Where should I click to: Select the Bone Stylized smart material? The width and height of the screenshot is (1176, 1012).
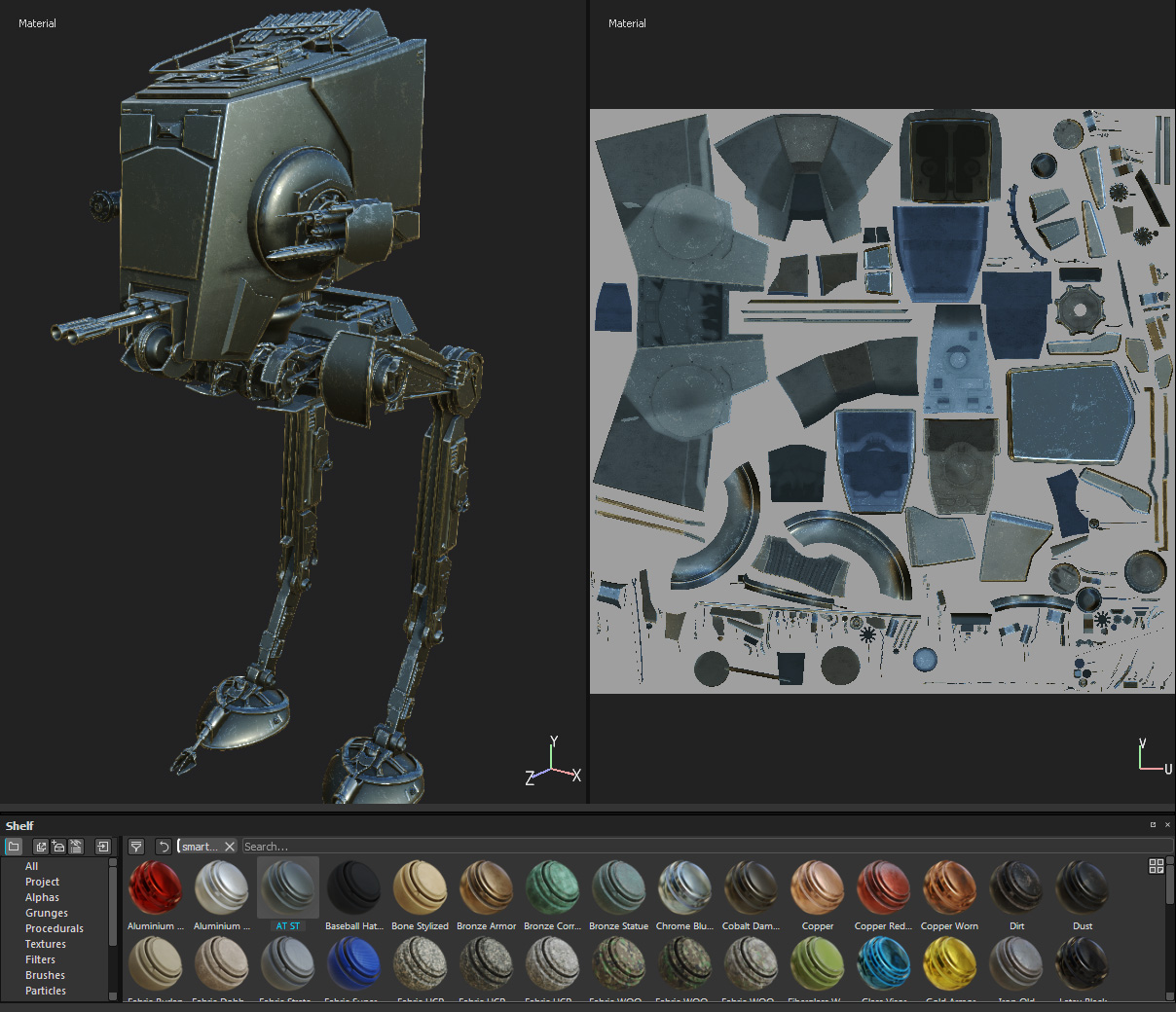(x=420, y=895)
